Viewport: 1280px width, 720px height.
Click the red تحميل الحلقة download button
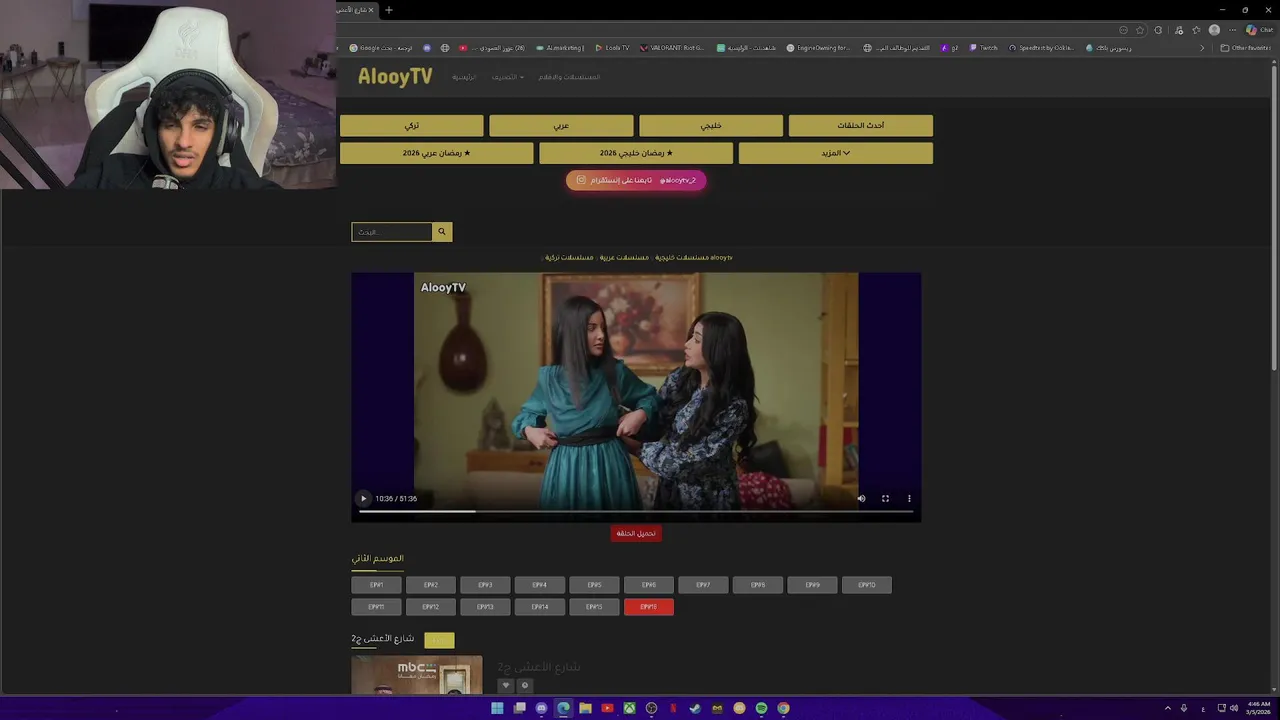(x=636, y=533)
